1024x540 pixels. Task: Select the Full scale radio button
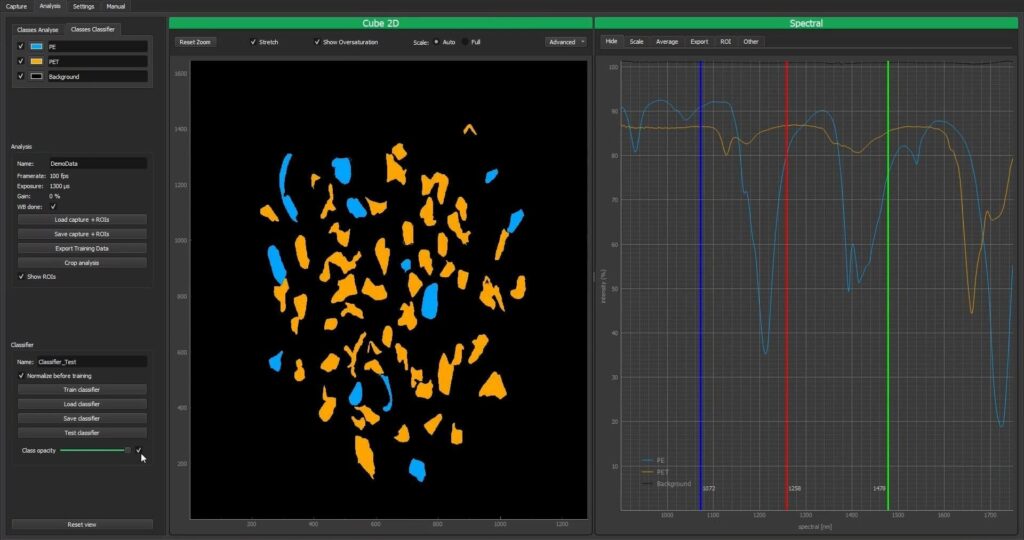[x=465, y=42]
